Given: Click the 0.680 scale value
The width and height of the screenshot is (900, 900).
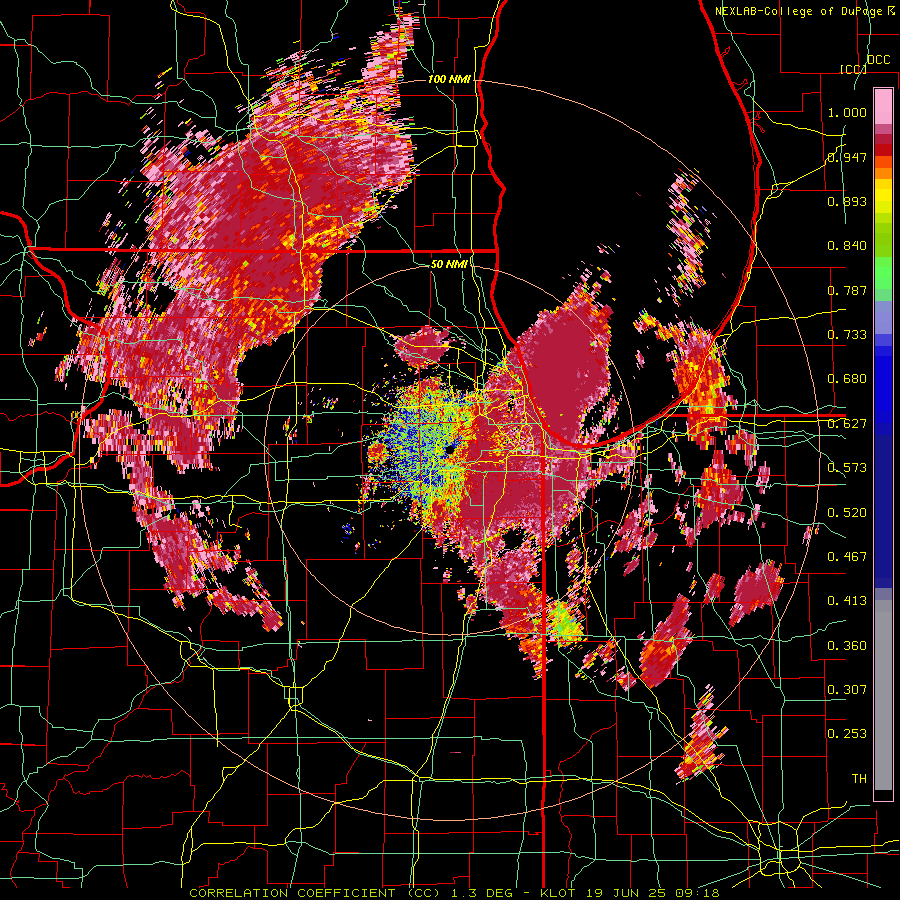Looking at the screenshot, I should coord(847,379).
